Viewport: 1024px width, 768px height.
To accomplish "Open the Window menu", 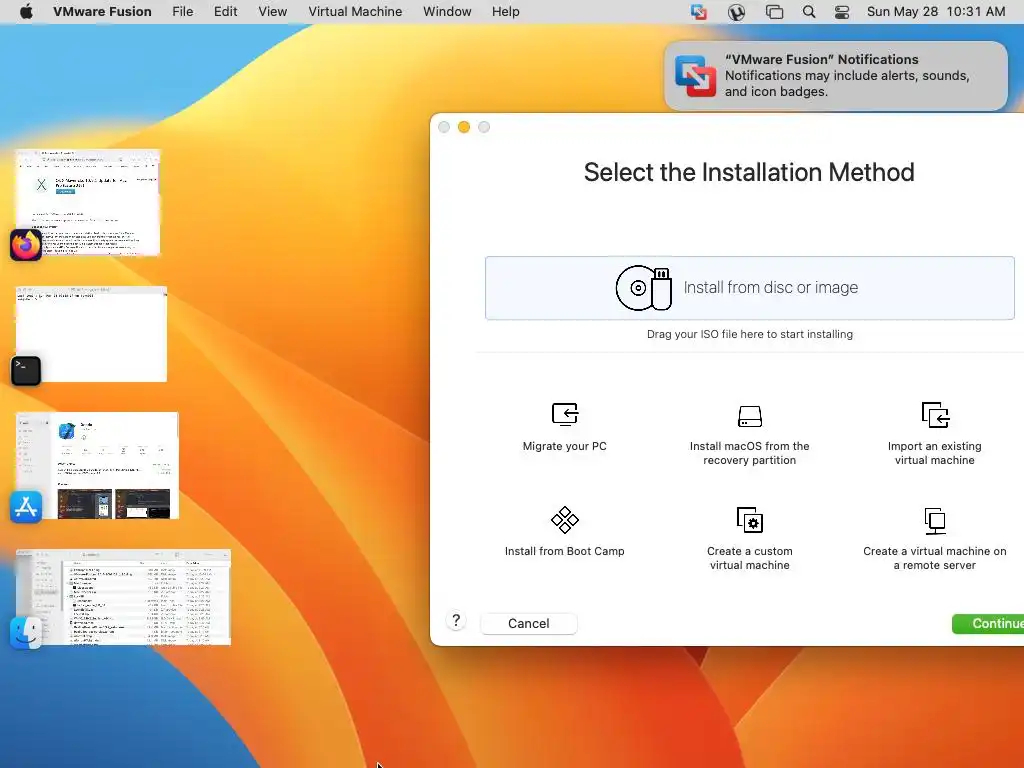I will point(447,12).
